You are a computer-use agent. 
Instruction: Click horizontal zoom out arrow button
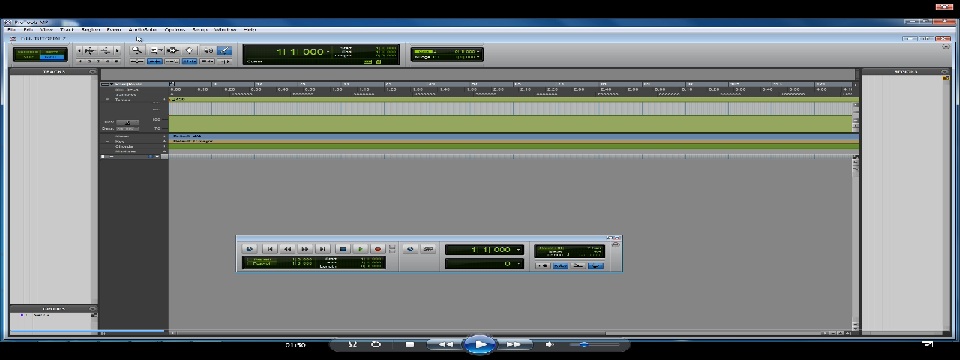point(79,51)
